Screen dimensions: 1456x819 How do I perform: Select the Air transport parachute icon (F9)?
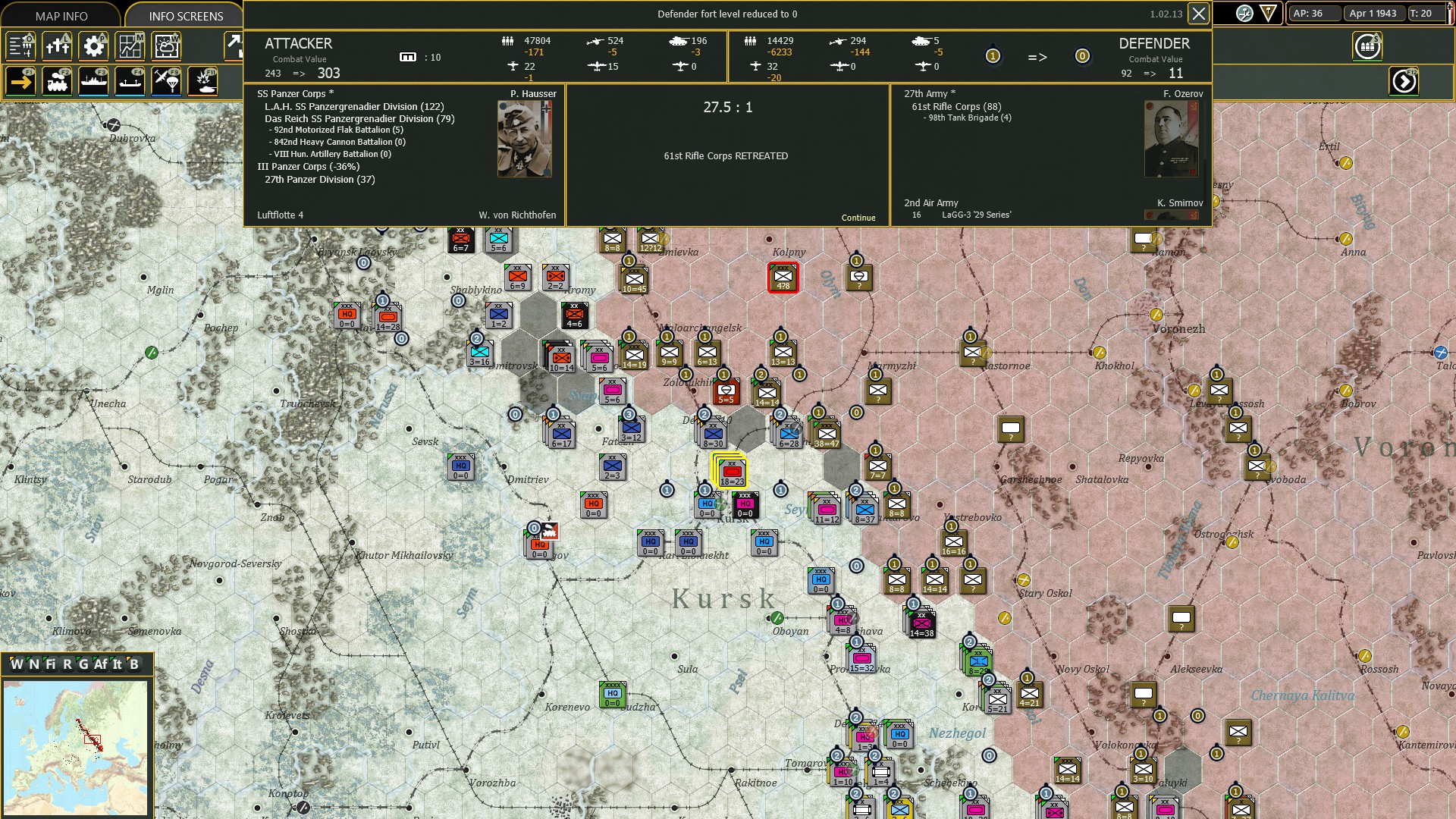tap(167, 82)
